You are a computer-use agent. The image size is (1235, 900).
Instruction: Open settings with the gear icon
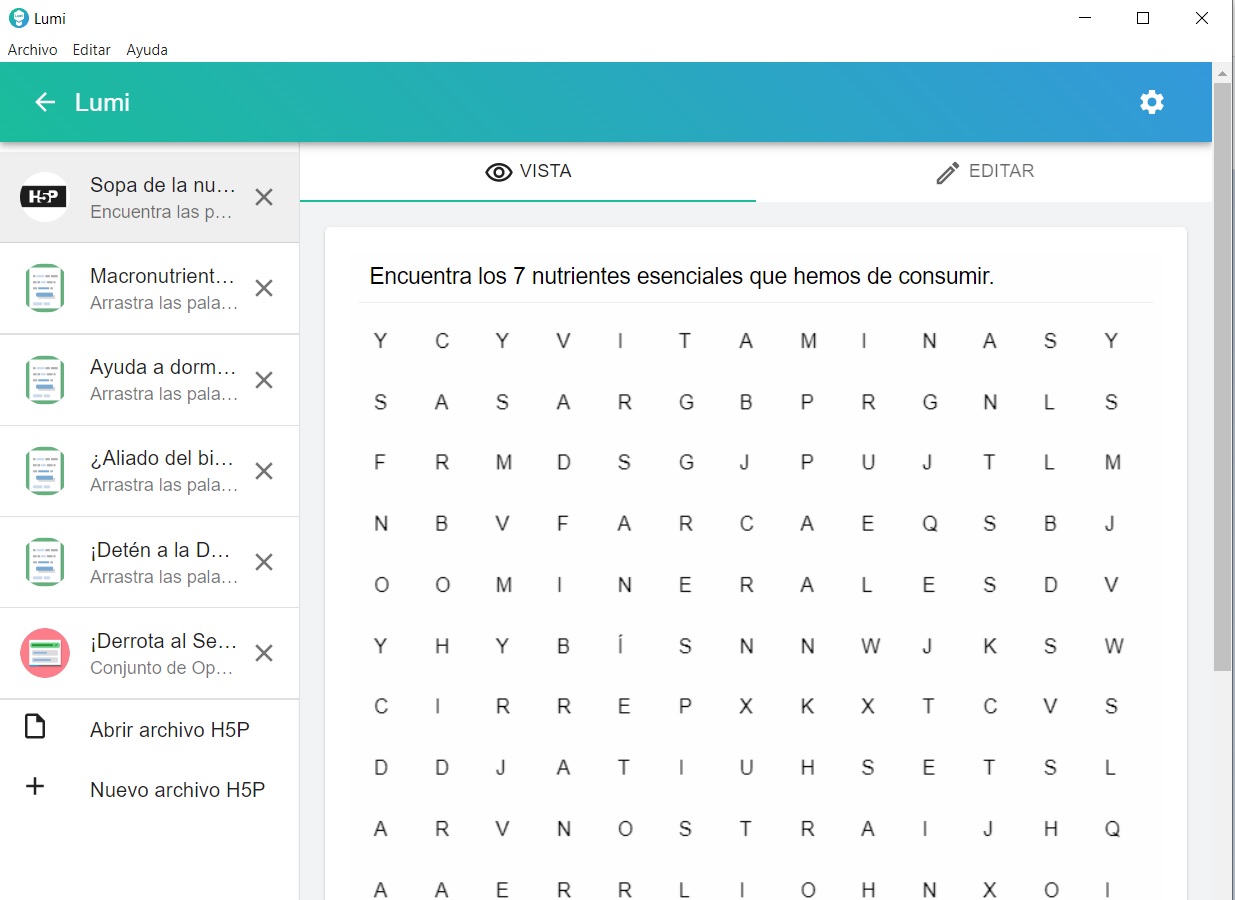(x=1152, y=102)
